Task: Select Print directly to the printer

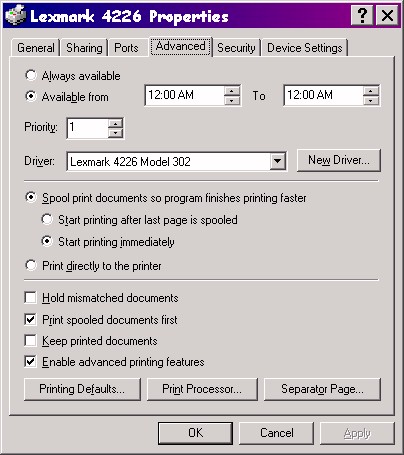Action: [31, 266]
